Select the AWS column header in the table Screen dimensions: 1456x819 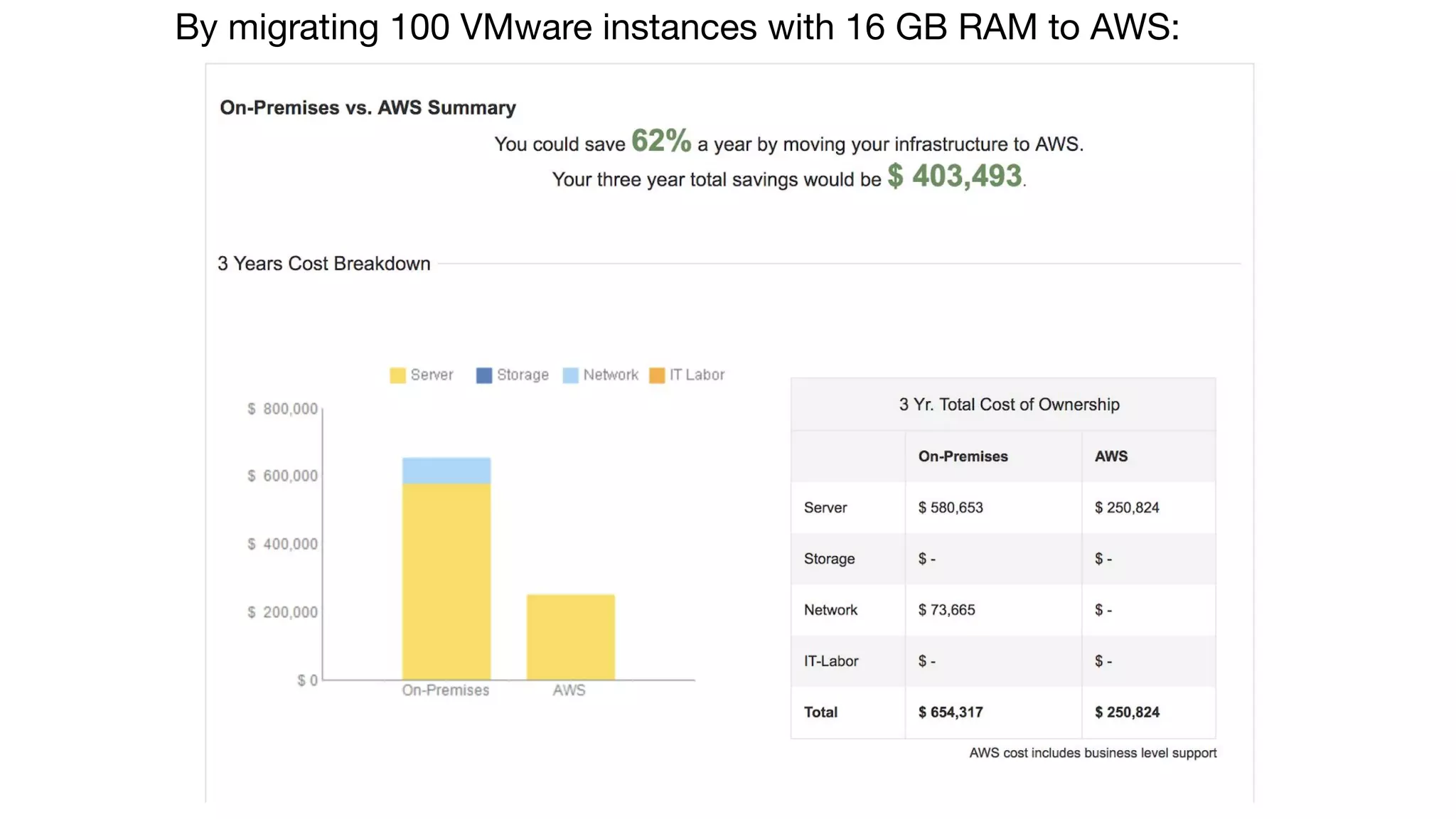click(x=1111, y=456)
